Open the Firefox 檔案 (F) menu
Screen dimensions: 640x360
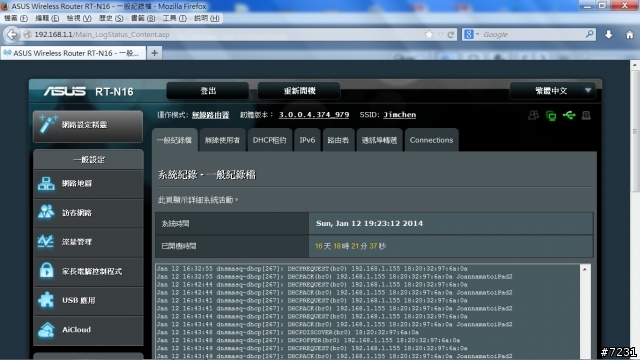(16, 18)
